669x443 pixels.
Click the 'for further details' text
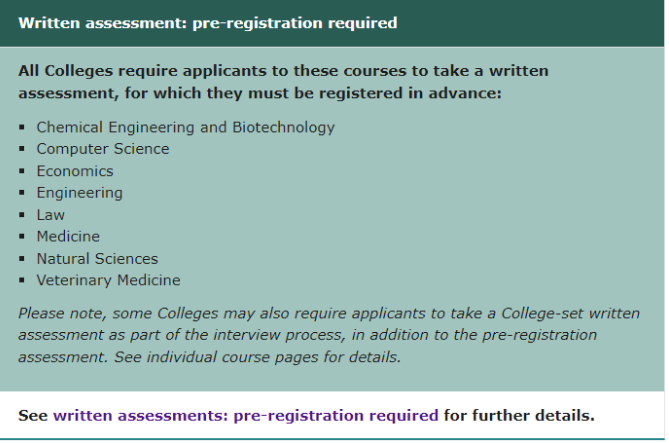(518, 415)
